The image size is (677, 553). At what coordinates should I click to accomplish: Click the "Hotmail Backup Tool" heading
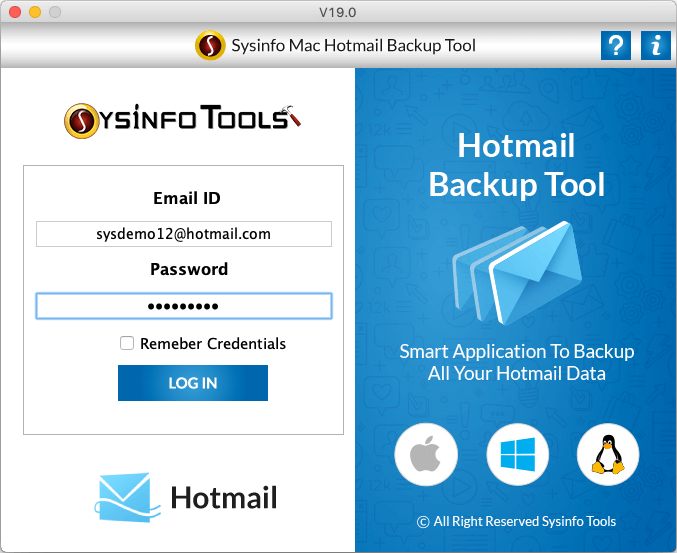[516, 164]
